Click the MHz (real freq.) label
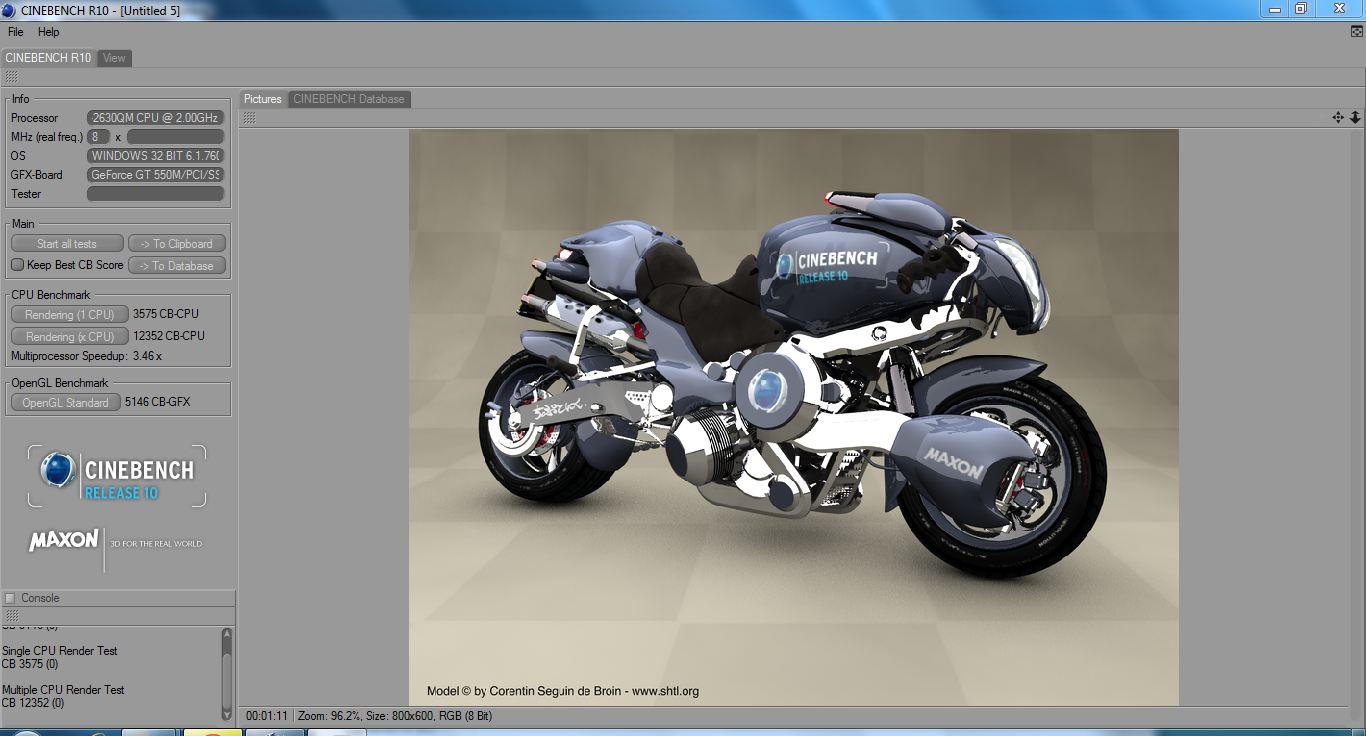This screenshot has height=736, width=1366. (x=47, y=137)
